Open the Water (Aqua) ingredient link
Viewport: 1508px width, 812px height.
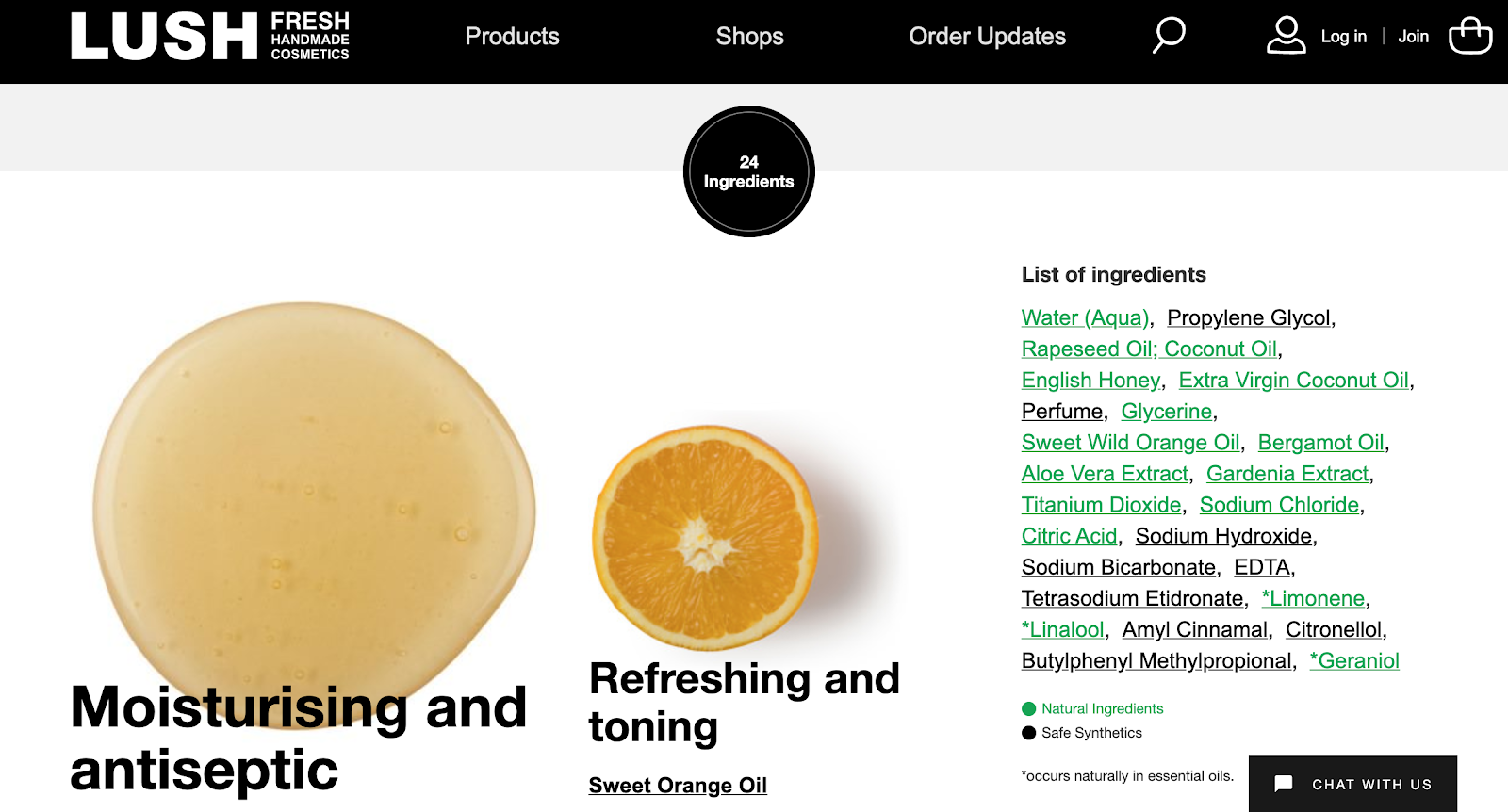click(x=1085, y=317)
